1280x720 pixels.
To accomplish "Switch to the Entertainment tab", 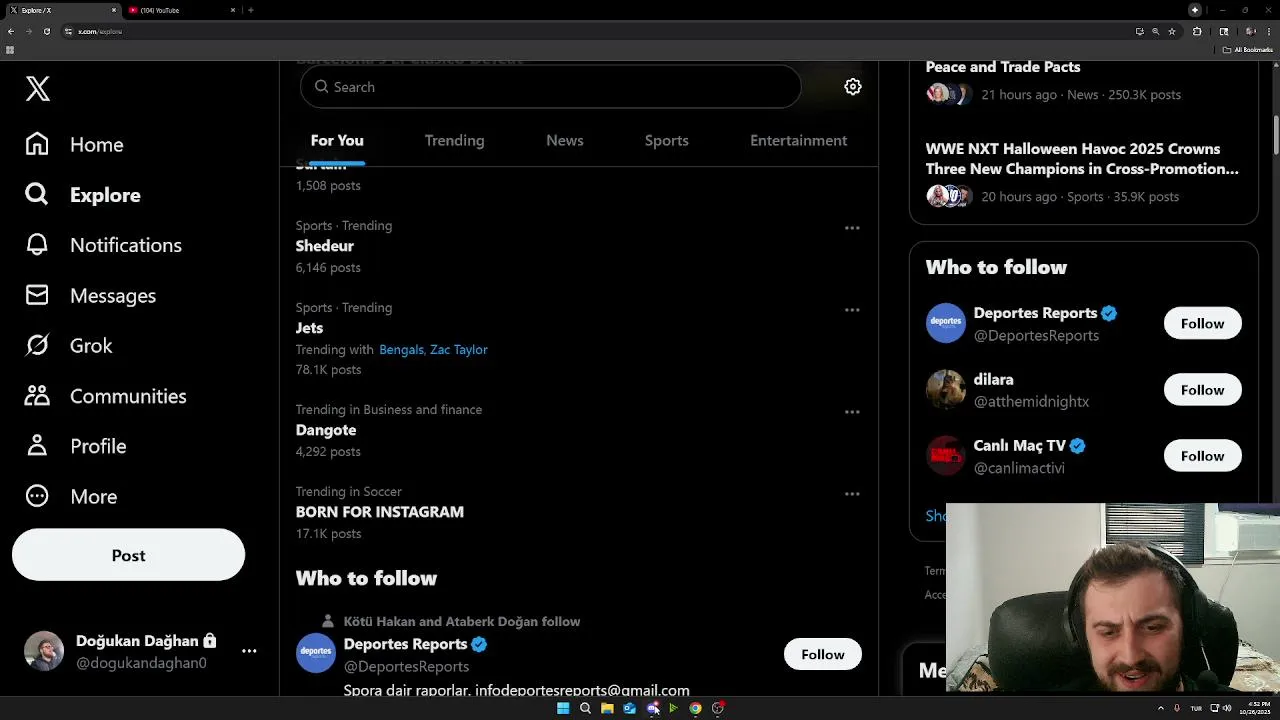I will (798, 141).
